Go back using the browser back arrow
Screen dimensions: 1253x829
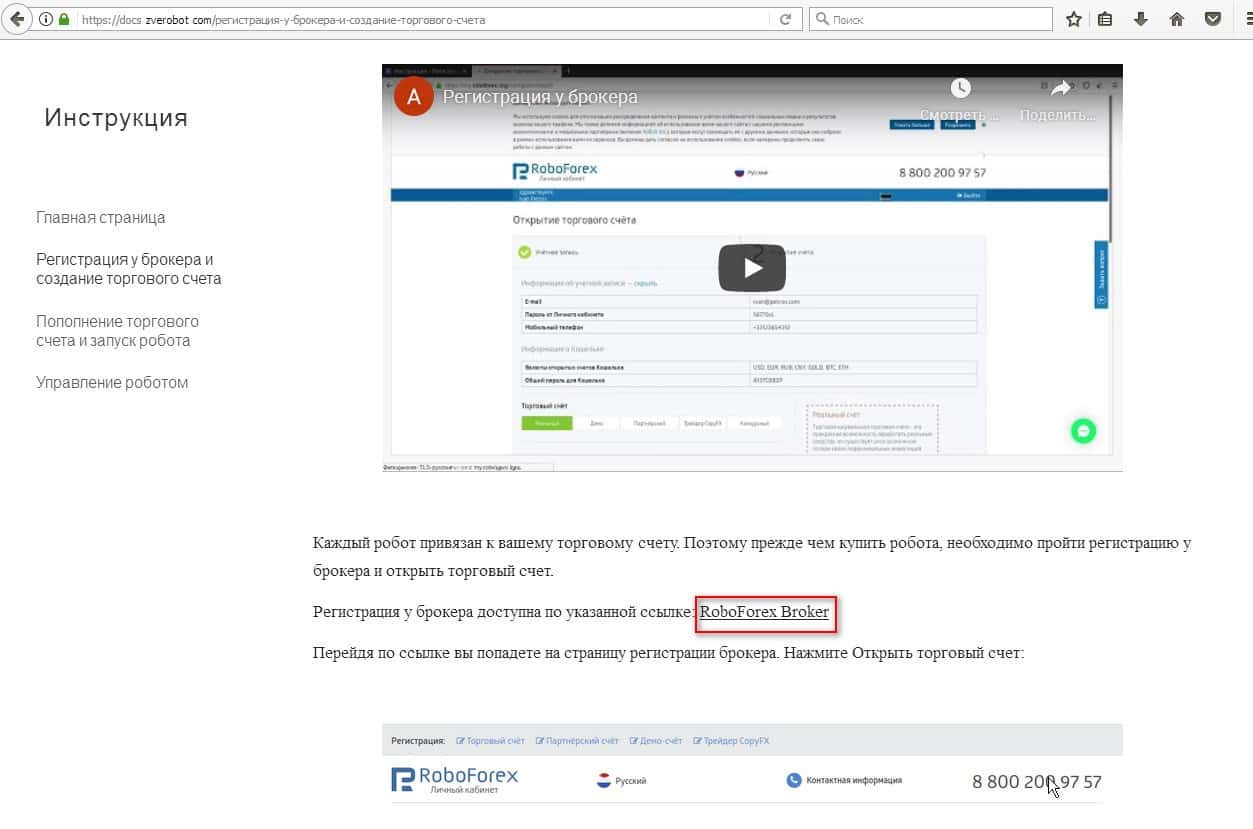coord(17,19)
